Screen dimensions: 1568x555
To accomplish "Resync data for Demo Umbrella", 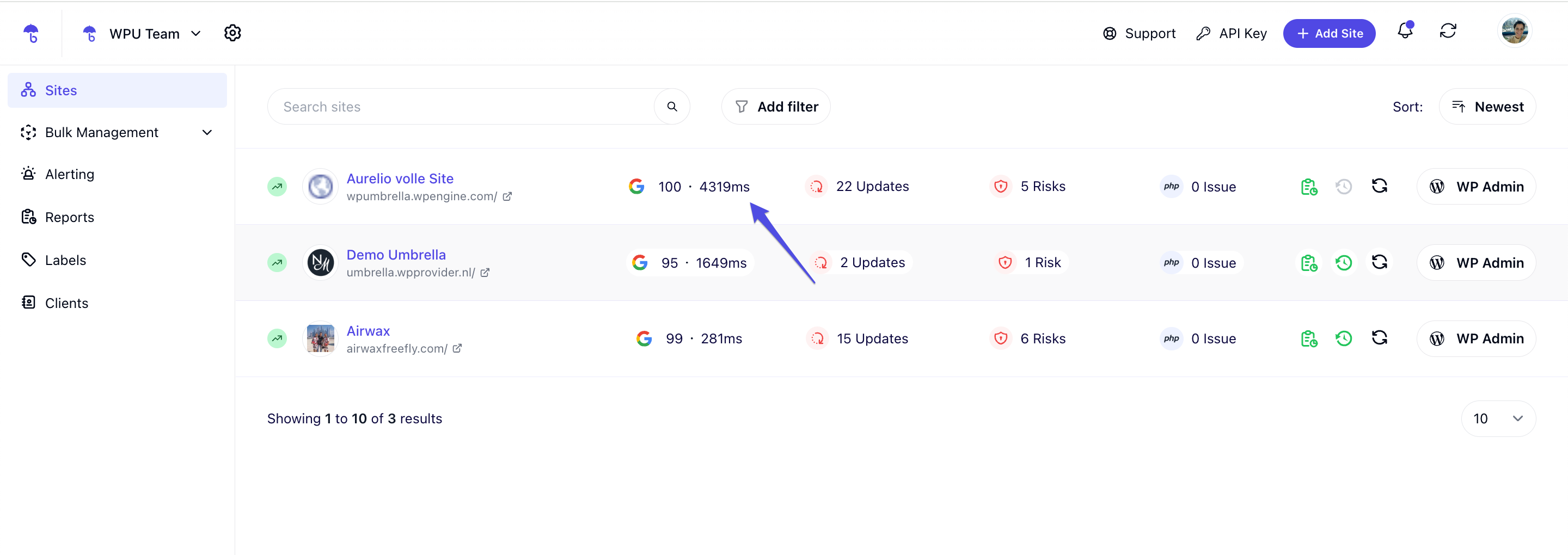I will (1379, 262).
